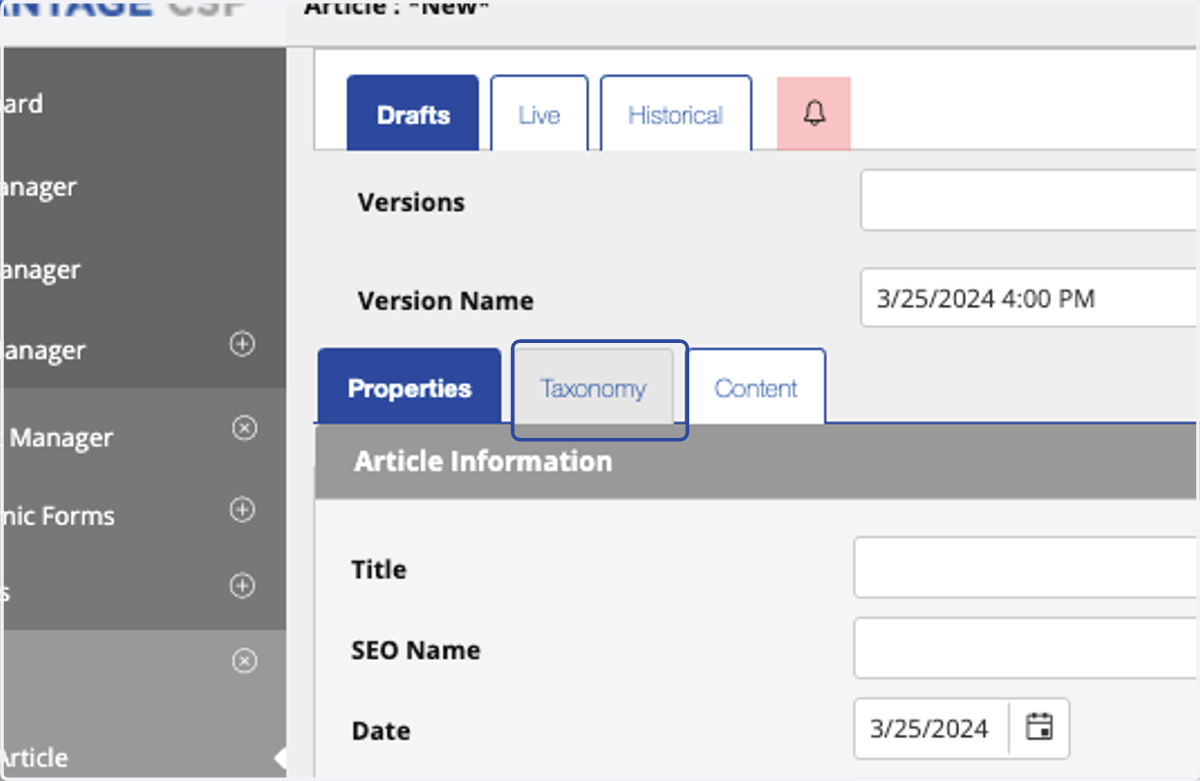1200x781 pixels.
Task: Select the Properties tab
Action: [409, 387]
